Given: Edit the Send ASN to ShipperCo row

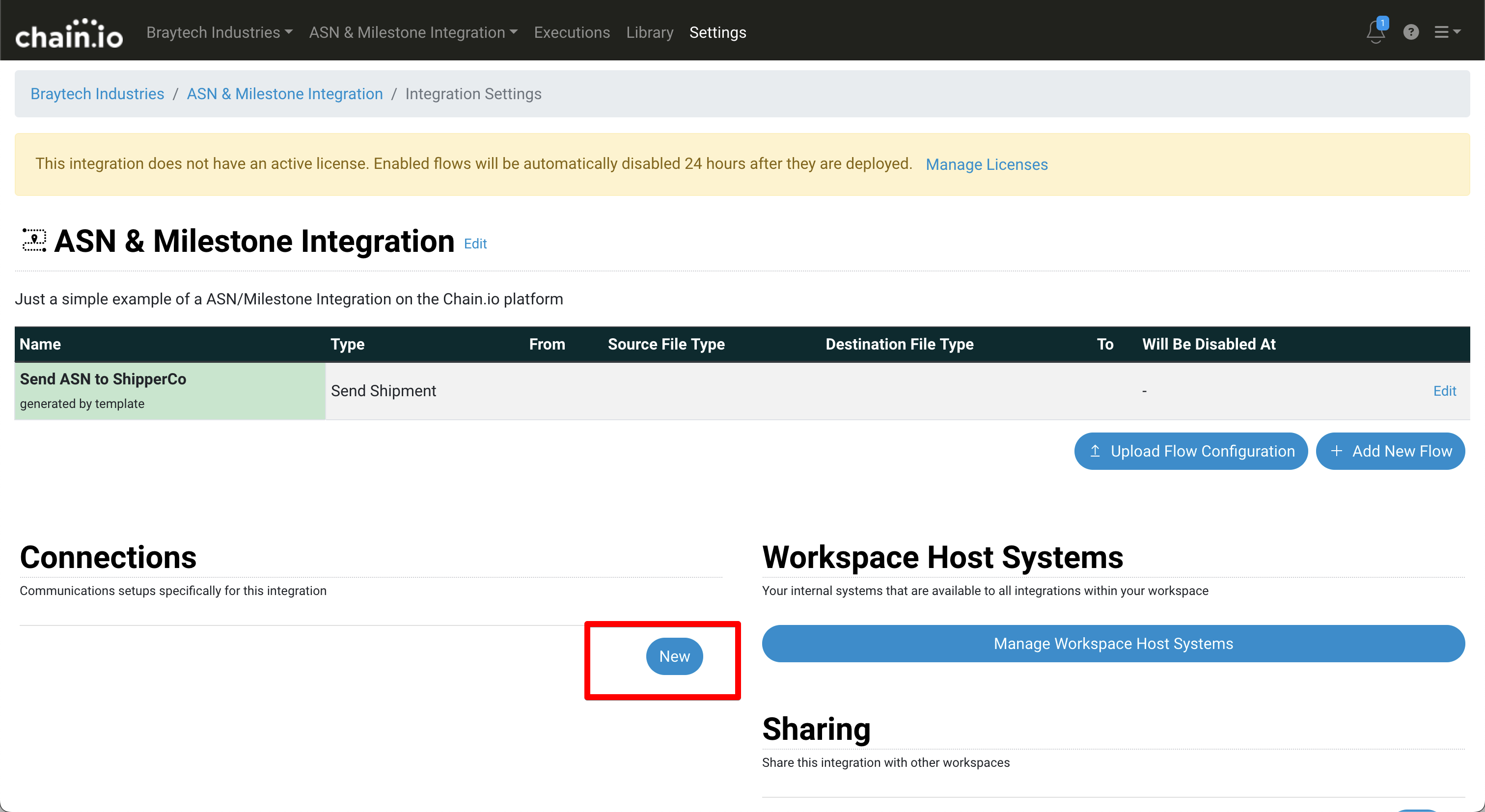Looking at the screenshot, I should click(1444, 391).
